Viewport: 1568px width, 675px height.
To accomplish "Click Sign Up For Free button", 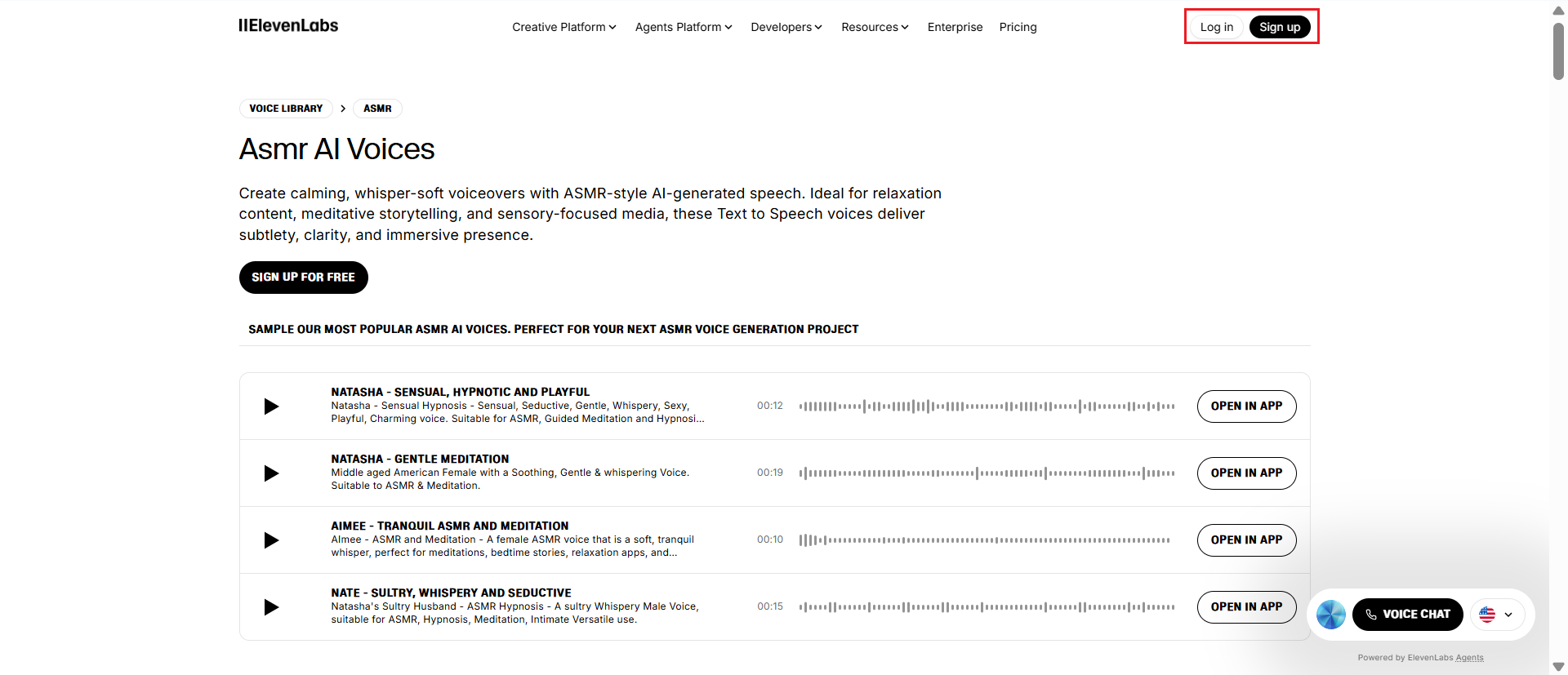I will pos(304,278).
